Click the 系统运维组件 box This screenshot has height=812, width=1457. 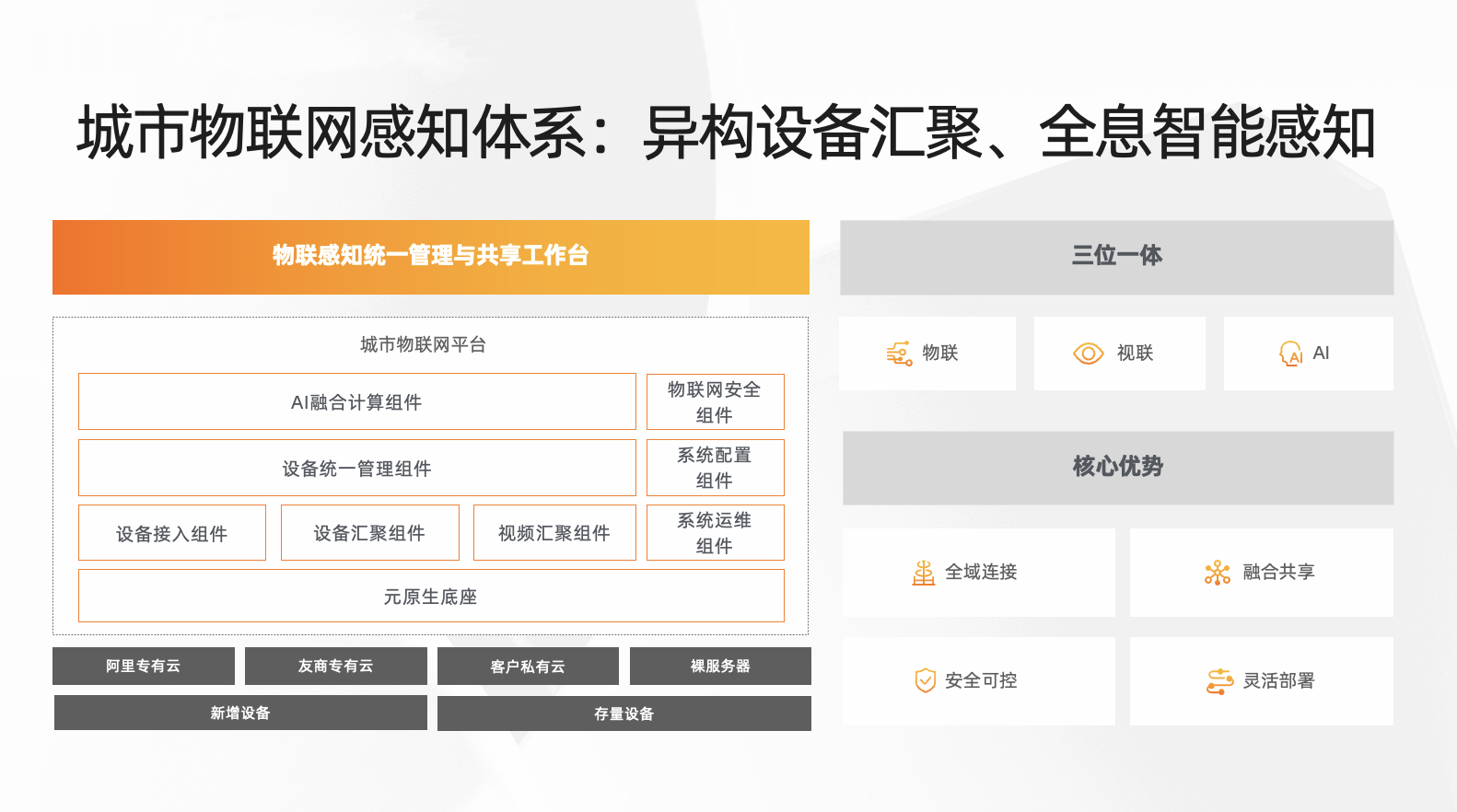pyautogui.click(x=716, y=533)
